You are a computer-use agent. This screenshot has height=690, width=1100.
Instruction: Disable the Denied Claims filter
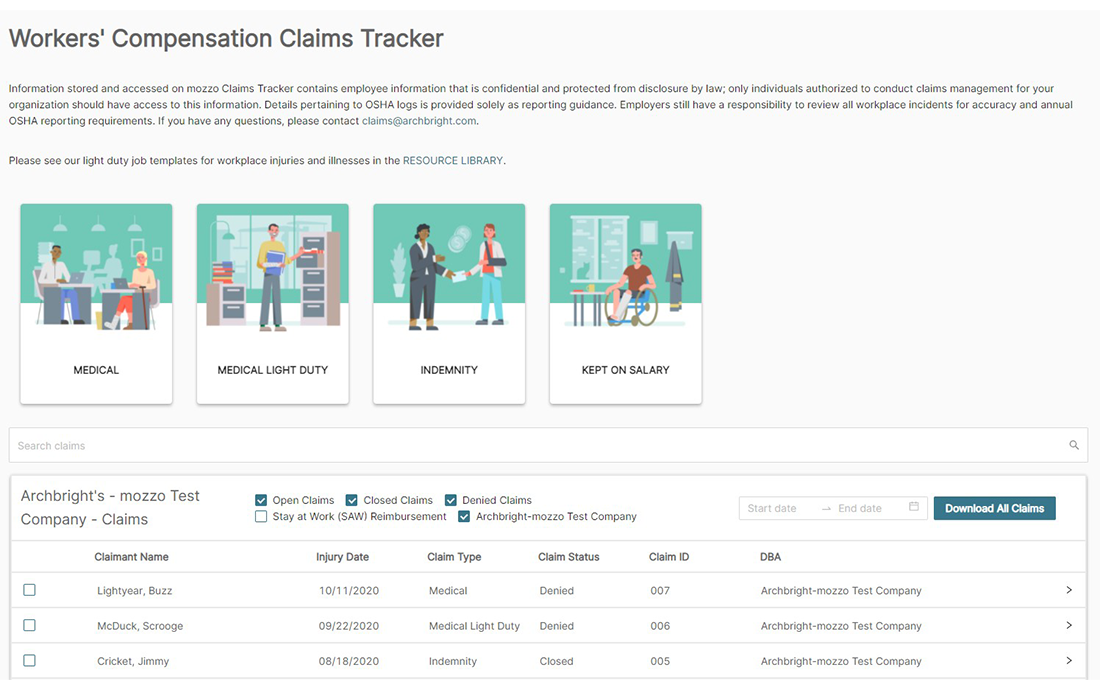[x=451, y=500]
